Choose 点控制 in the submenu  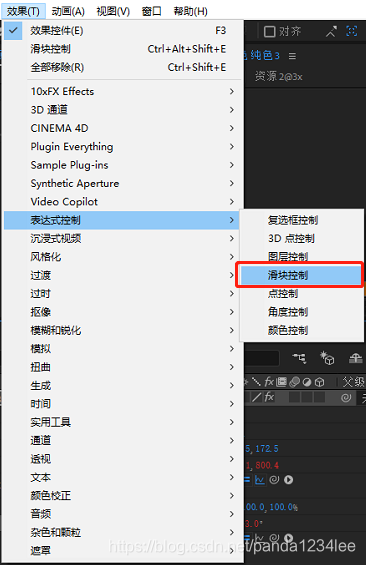point(302,294)
